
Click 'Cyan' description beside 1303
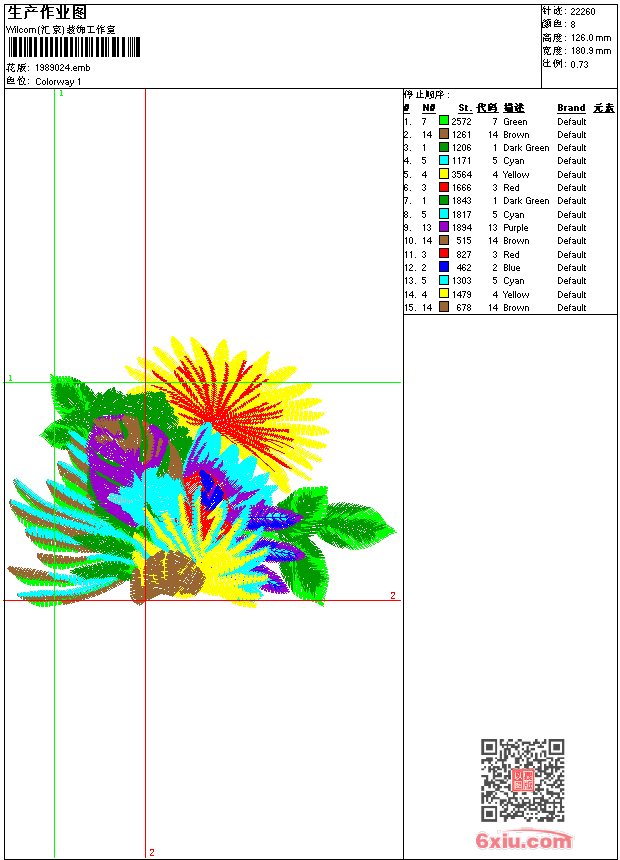tap(514, 281)
